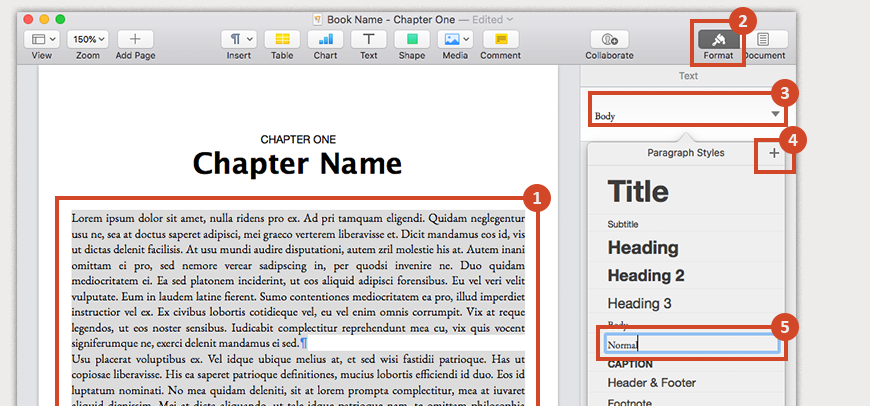Image resolution: width=870 pixels, height=406 pixels.
Task: Click the Add Page button
Action: coord(135,39)
